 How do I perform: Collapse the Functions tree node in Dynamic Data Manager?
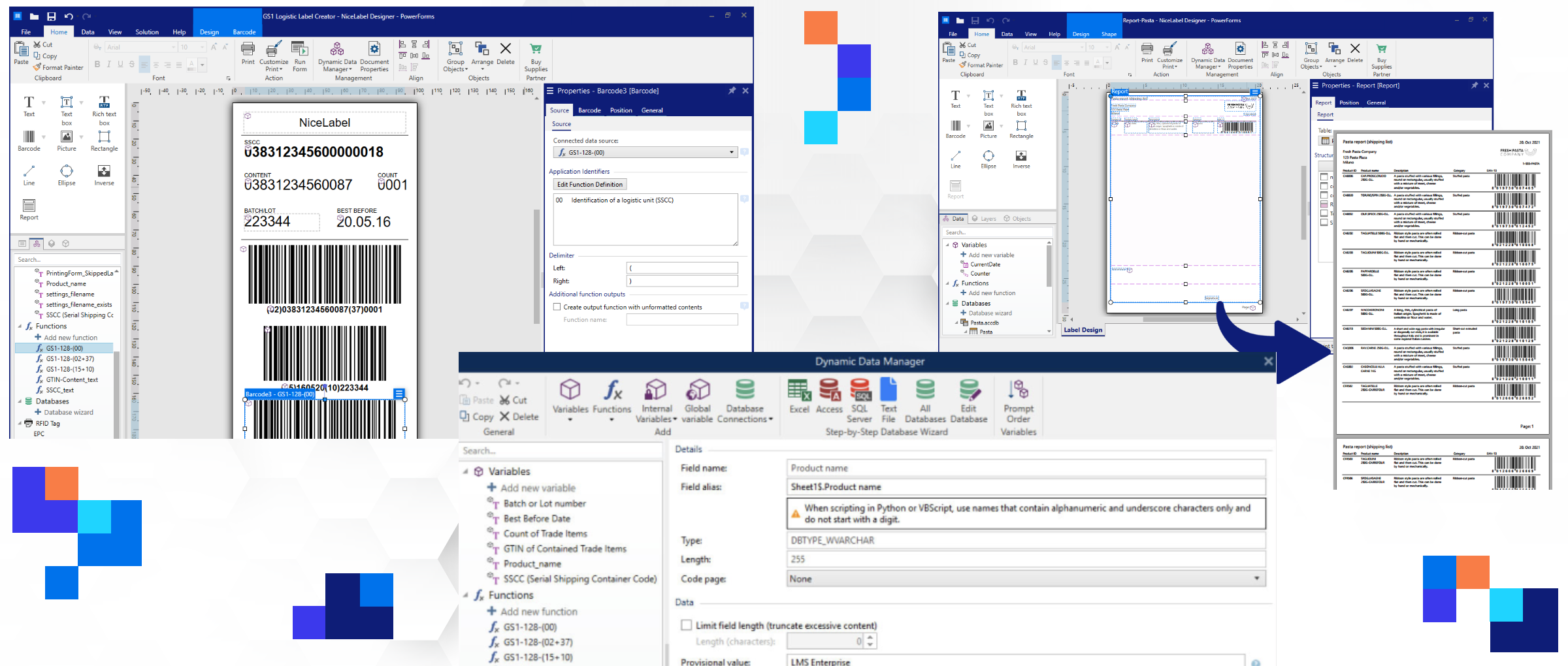(x=466, y=595)
